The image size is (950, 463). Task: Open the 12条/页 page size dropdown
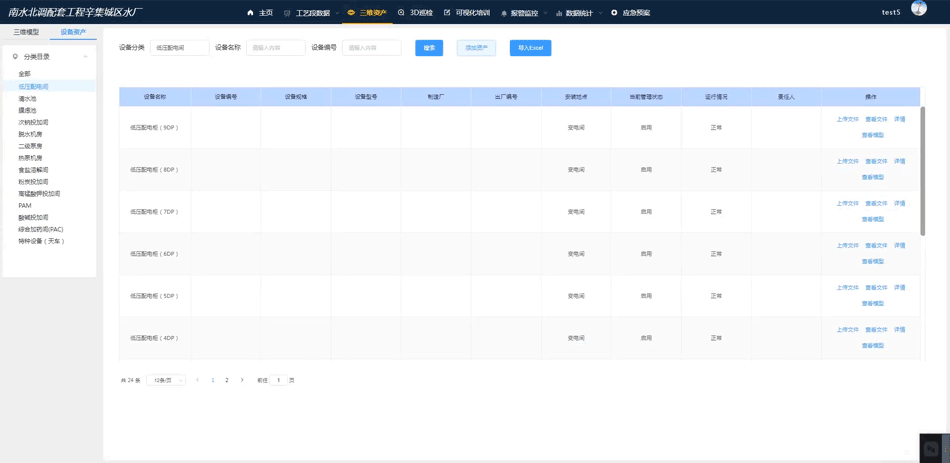click(x=166, y=380)
